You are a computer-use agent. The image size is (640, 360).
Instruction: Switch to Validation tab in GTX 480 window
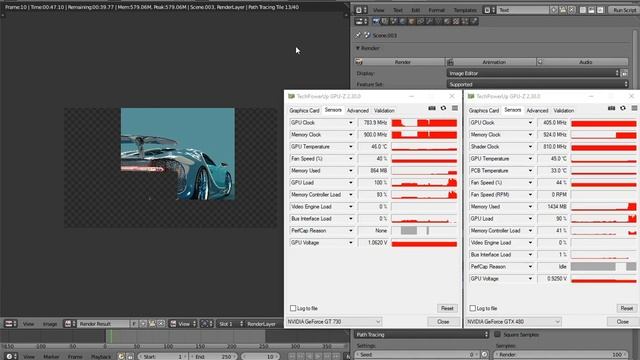pyautogui.click(x=564, y=111)
